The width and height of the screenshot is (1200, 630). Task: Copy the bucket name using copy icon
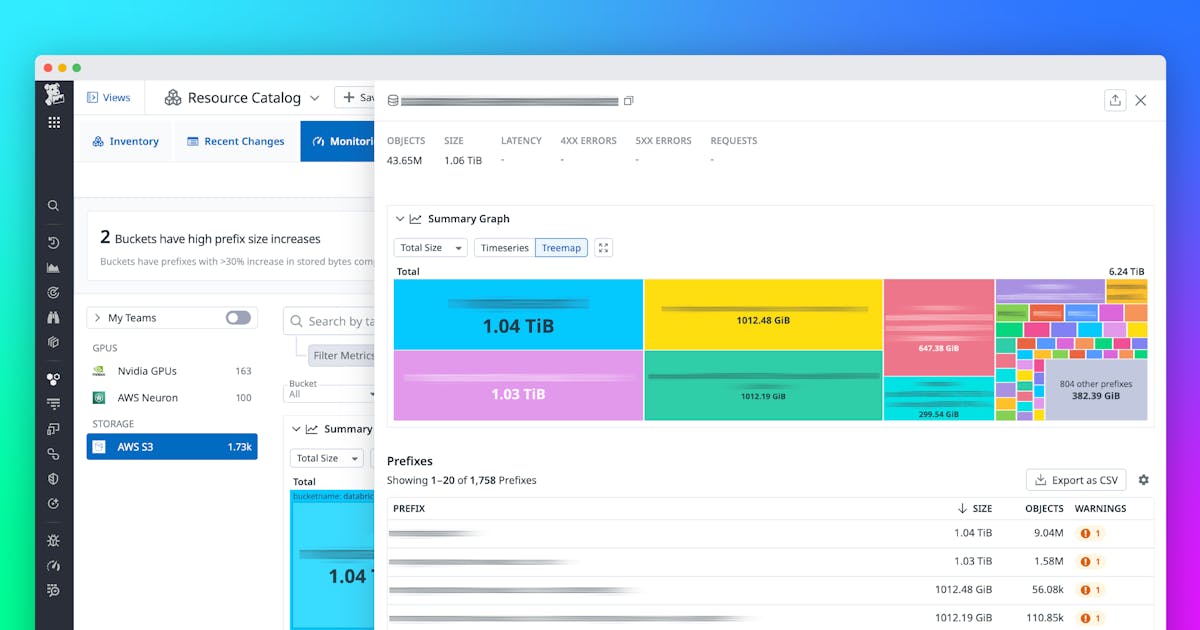(x=628, y=101)
